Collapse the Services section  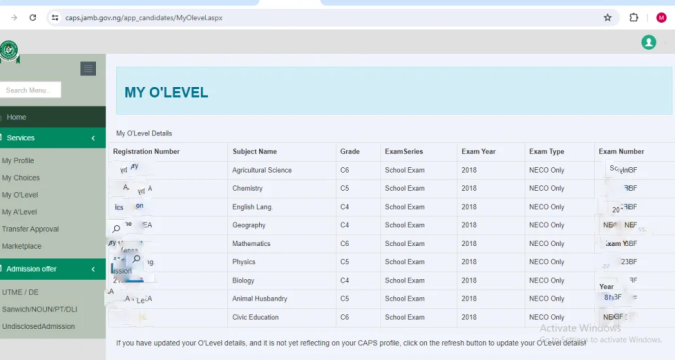tap(53, 138)
